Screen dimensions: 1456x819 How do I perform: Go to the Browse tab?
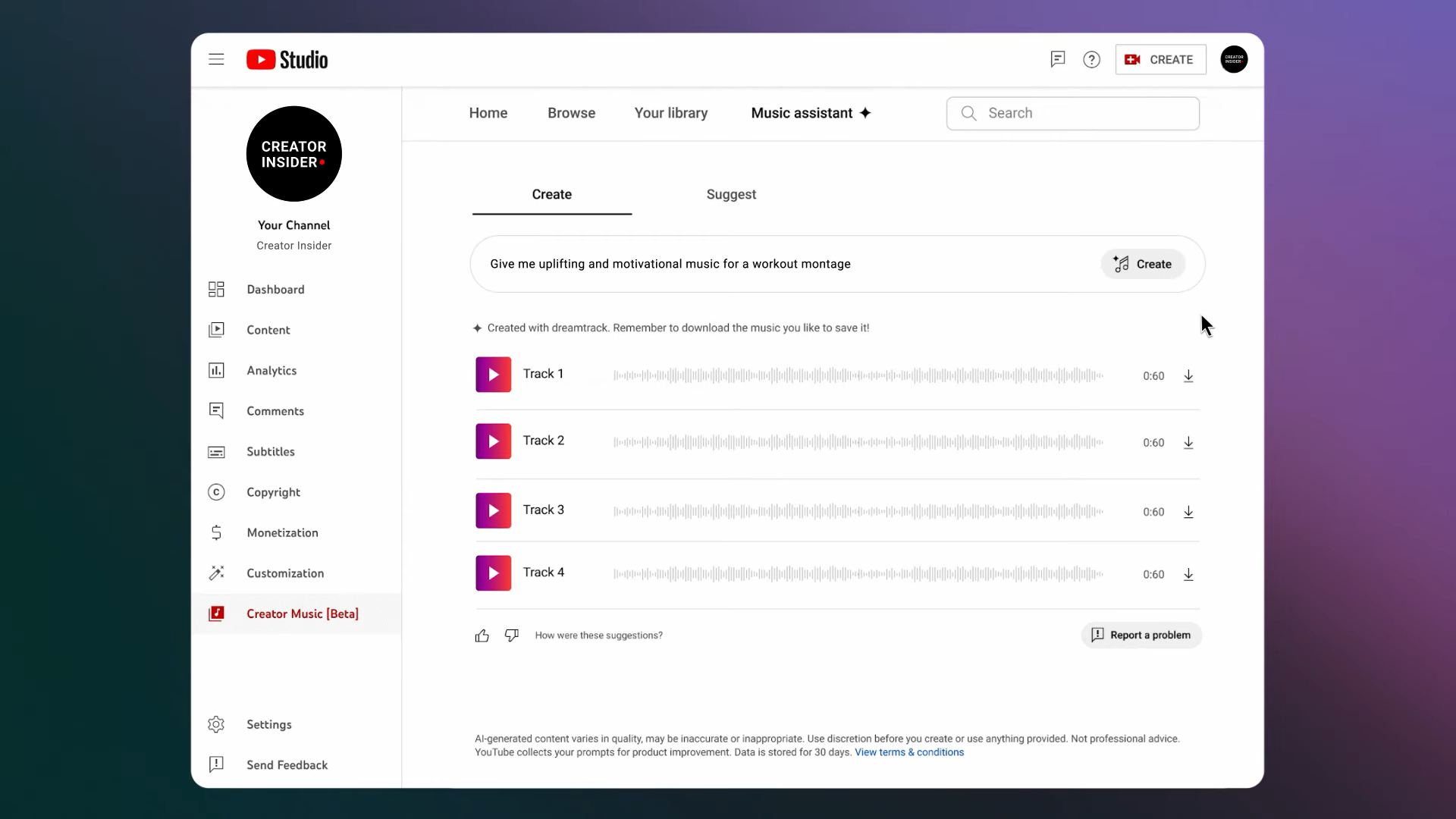pyautogui.click(x=571, y=113)
